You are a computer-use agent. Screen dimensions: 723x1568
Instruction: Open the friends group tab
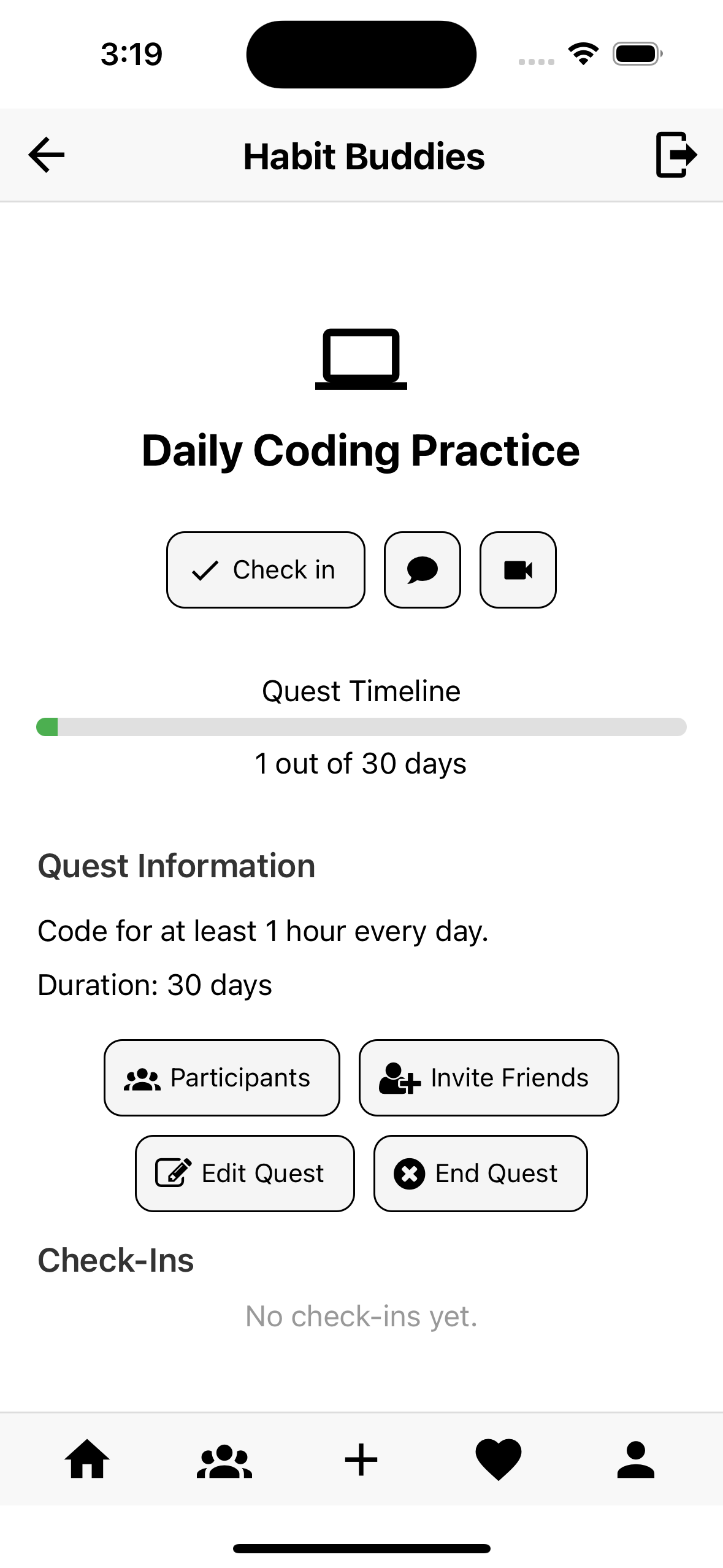[224, 1461]
